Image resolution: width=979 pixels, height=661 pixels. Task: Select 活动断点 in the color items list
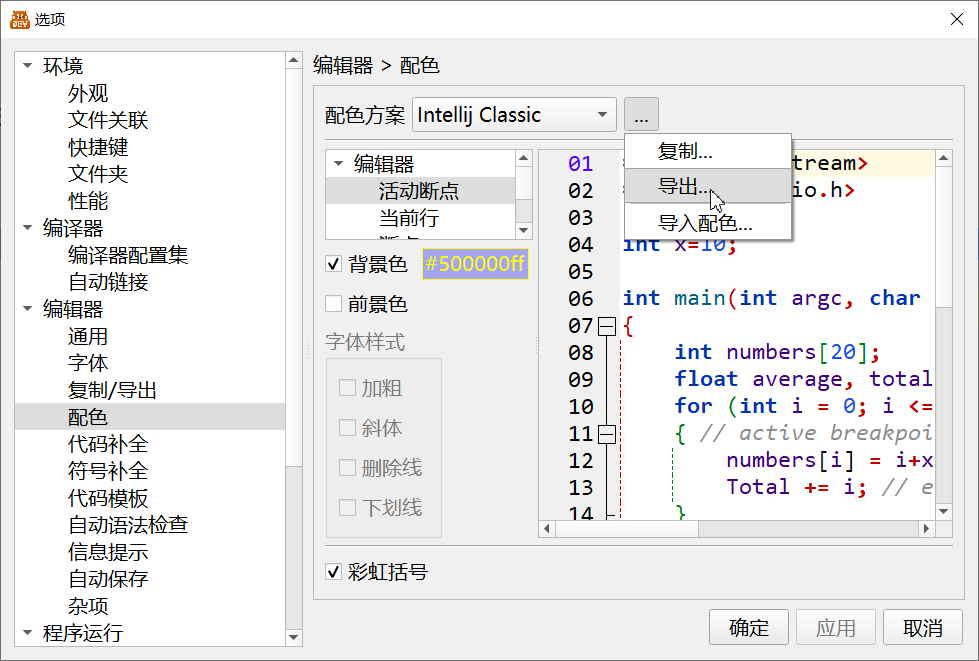(420, 190)
